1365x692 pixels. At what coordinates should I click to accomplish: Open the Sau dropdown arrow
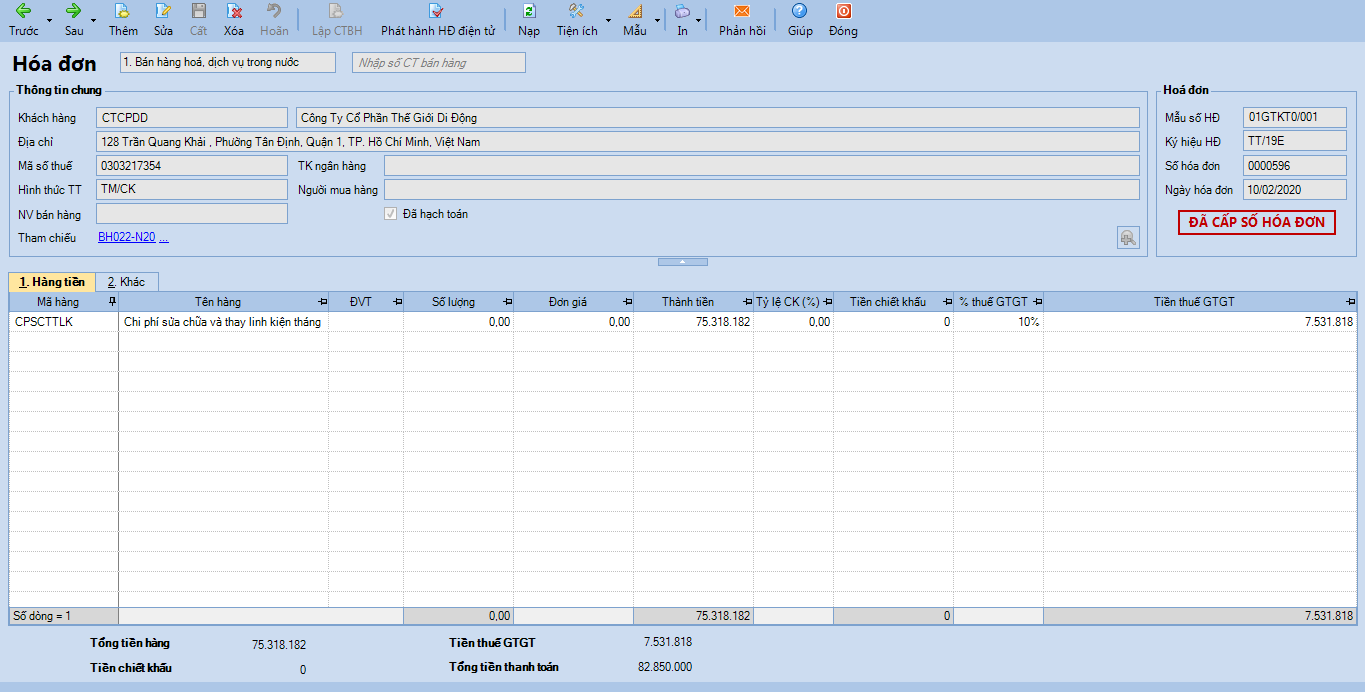[x=93, y=20]
